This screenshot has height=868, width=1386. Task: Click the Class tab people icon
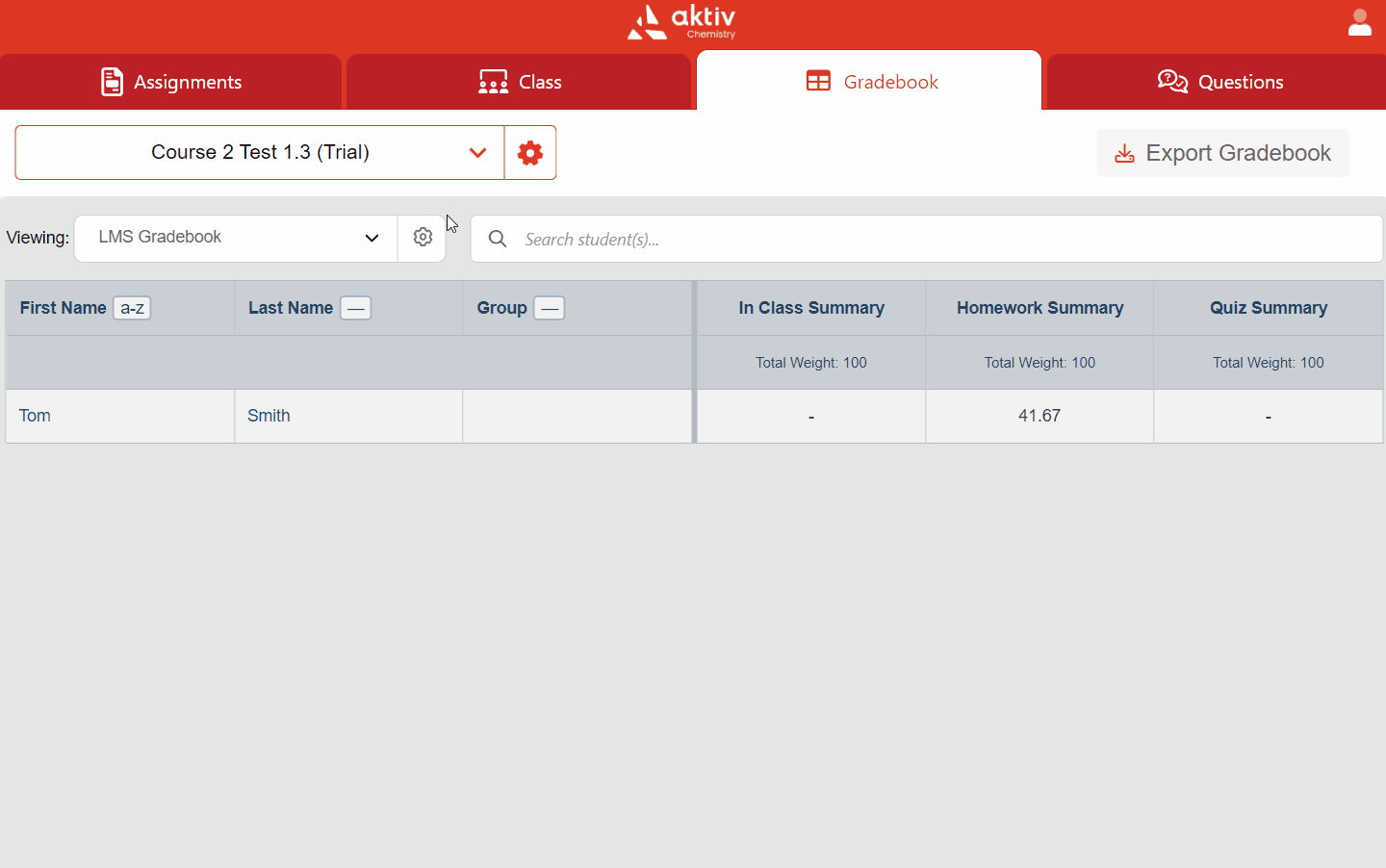tap(493, 82)
